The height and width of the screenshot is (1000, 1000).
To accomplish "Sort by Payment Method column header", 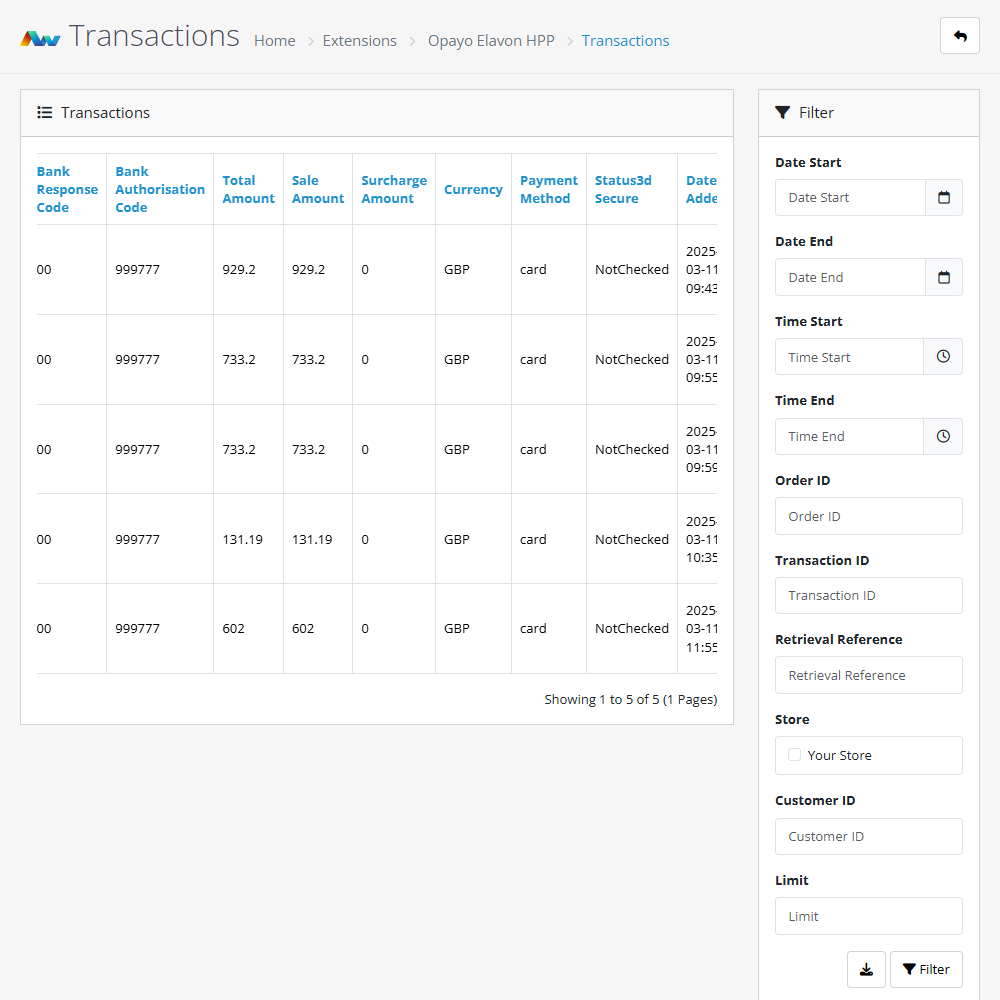I will coord(548,189).
